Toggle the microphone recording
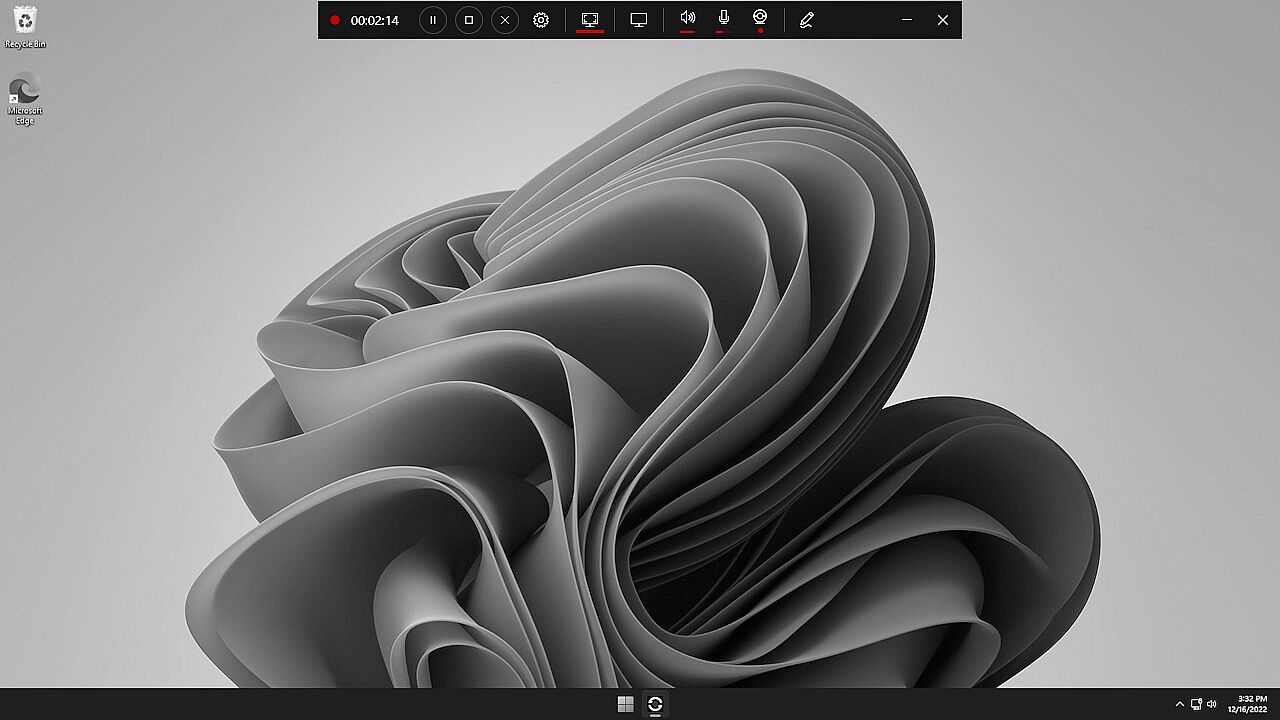Viewport: 1280px width, 720px height. pyautogui.click(x=723, y=19)
